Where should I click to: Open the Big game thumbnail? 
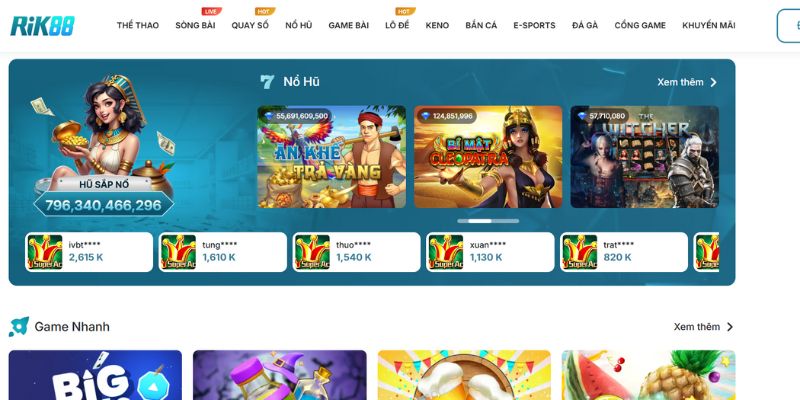pyautogui.click(x=95, y=375)
